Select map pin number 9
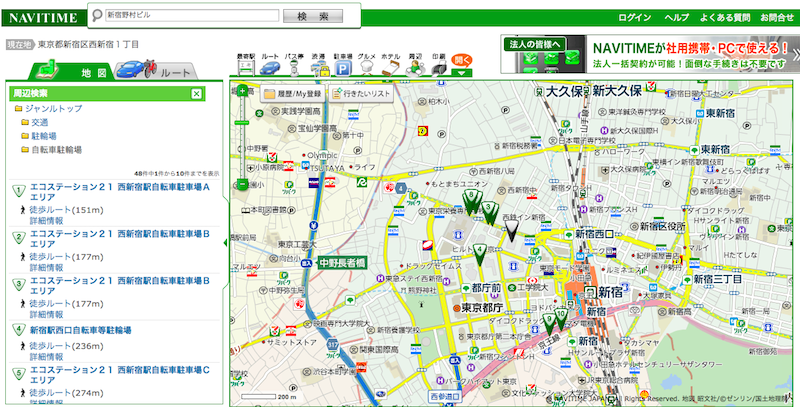Image resolution: width=800 pixels, height=407 pixels. point(548,323)
